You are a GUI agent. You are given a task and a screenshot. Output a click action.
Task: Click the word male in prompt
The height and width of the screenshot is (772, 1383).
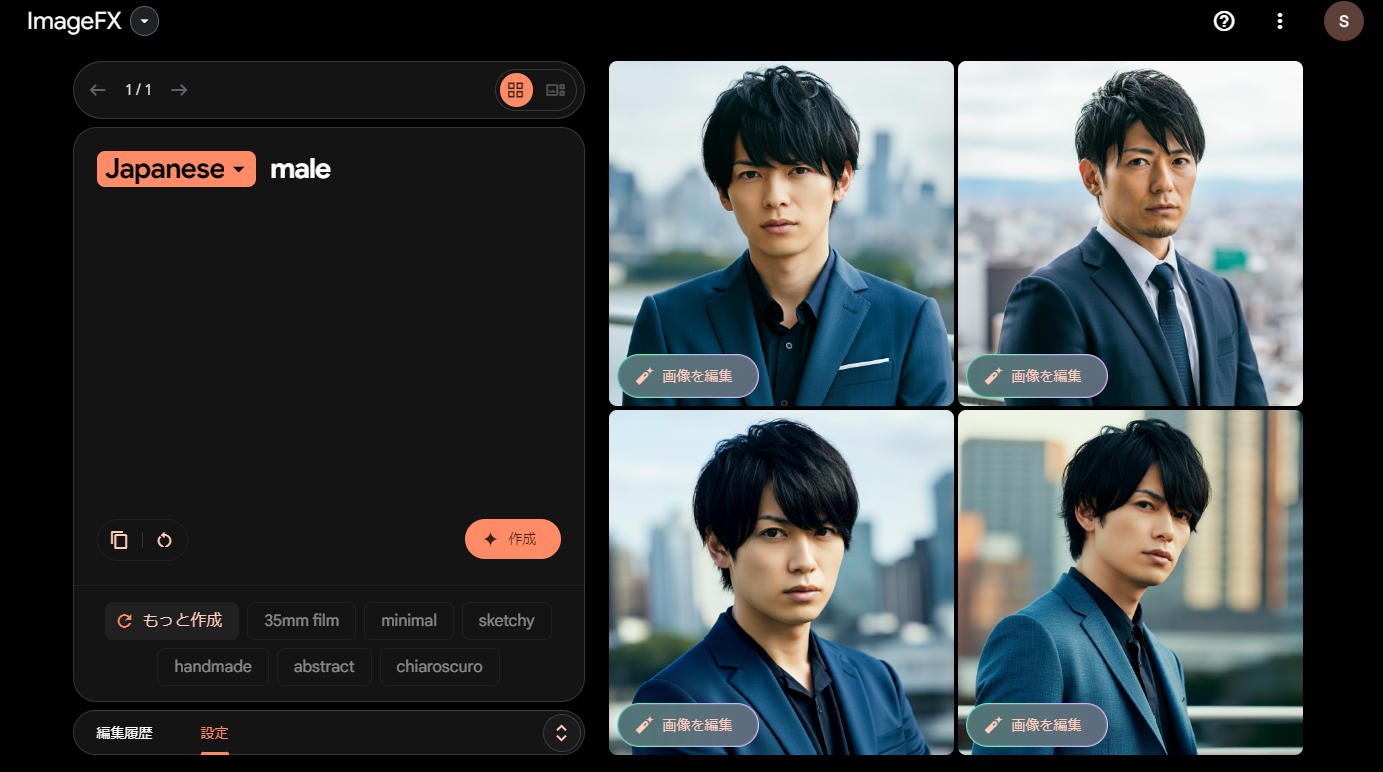(x=300, y=169)
